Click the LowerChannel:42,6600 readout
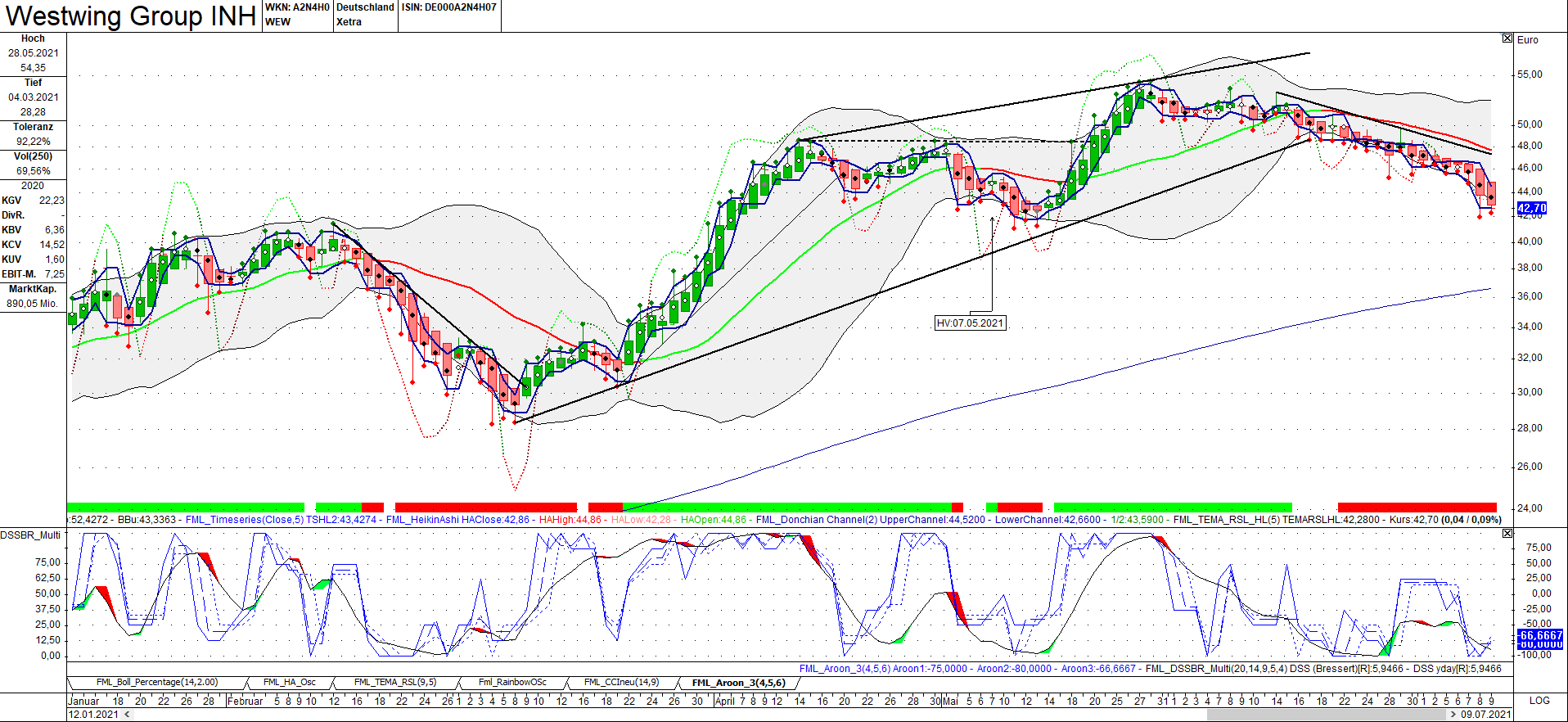1568x722 pixels. coord(1048,520)
